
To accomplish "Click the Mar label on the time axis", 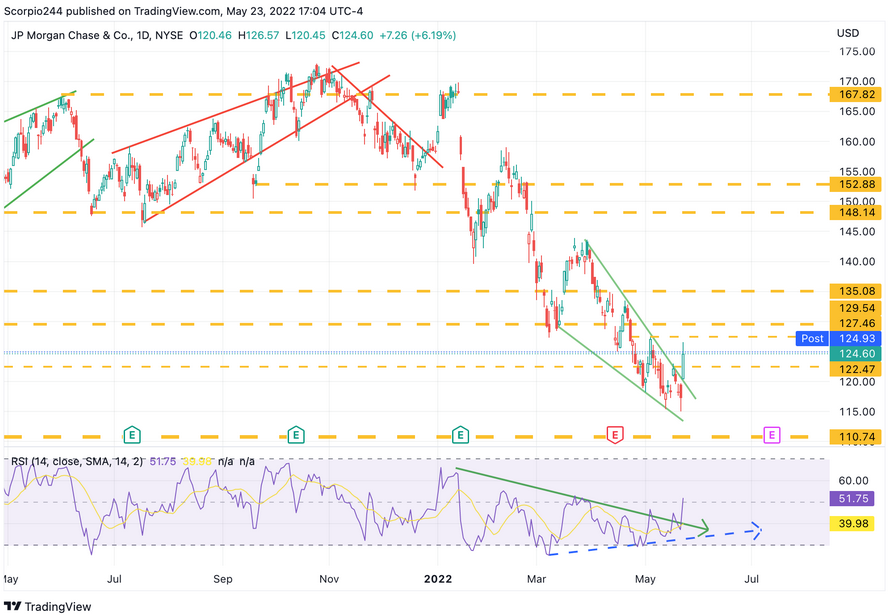I will point(536,579).
